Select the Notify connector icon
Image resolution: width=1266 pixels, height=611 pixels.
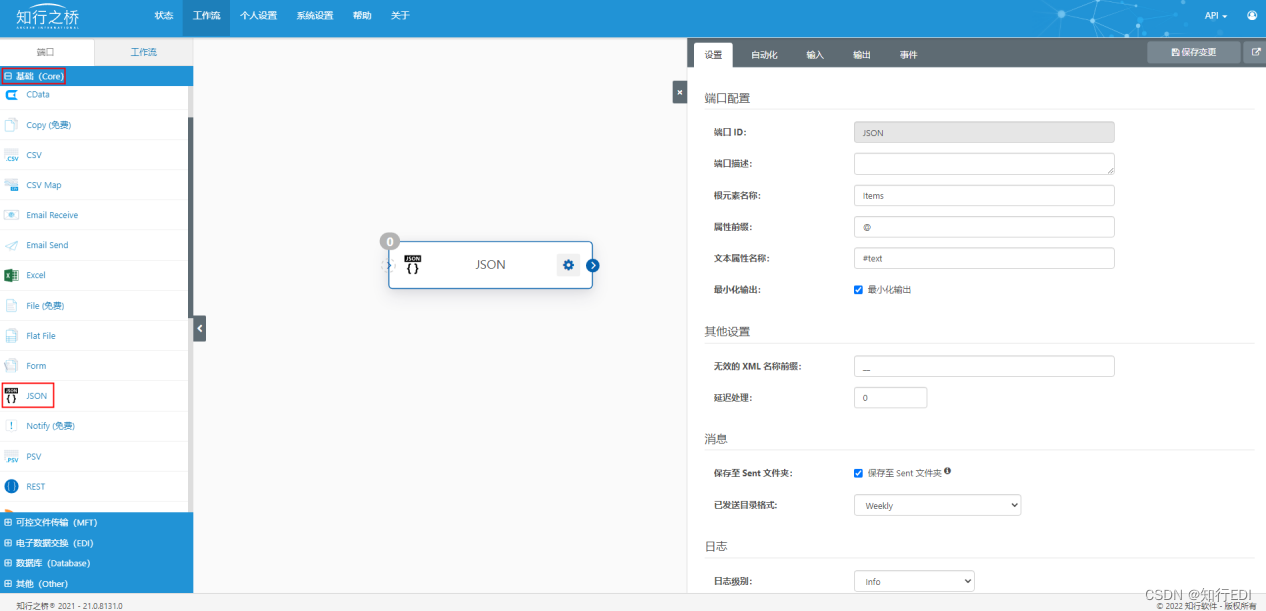pyautogui.click(x=12, y=426)
